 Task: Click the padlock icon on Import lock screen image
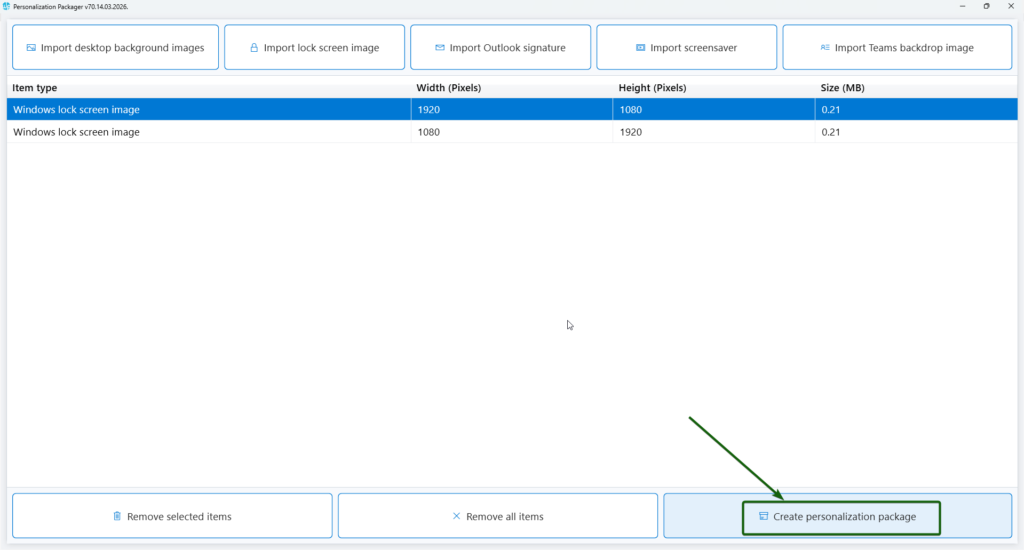point(254,48)
